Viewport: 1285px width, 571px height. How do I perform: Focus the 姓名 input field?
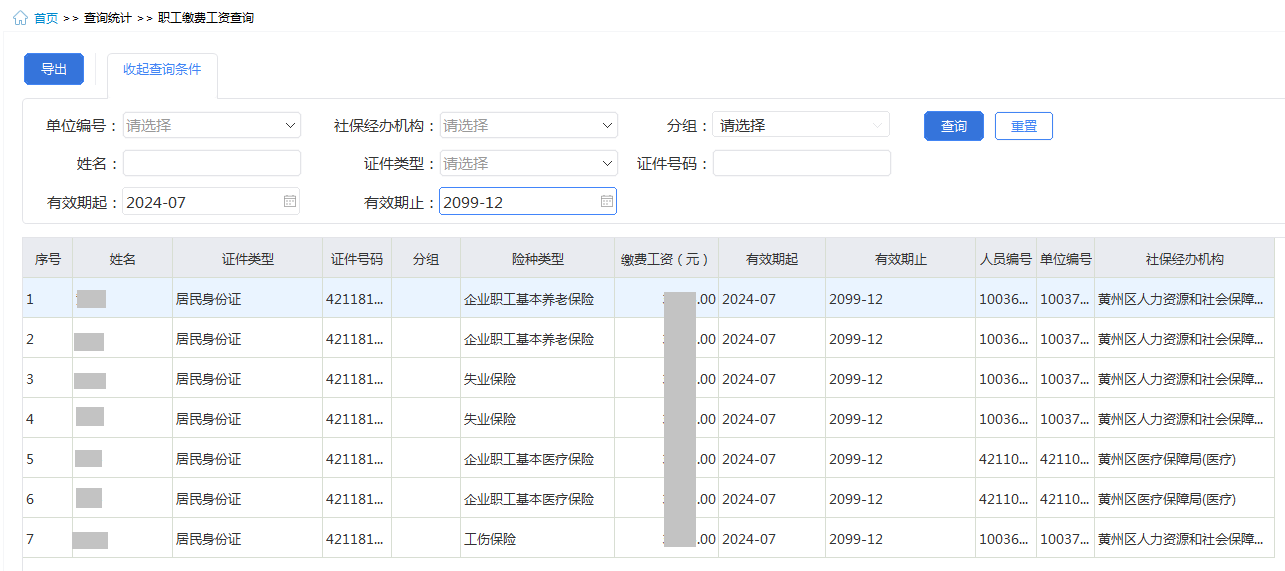tap(212, 163)
